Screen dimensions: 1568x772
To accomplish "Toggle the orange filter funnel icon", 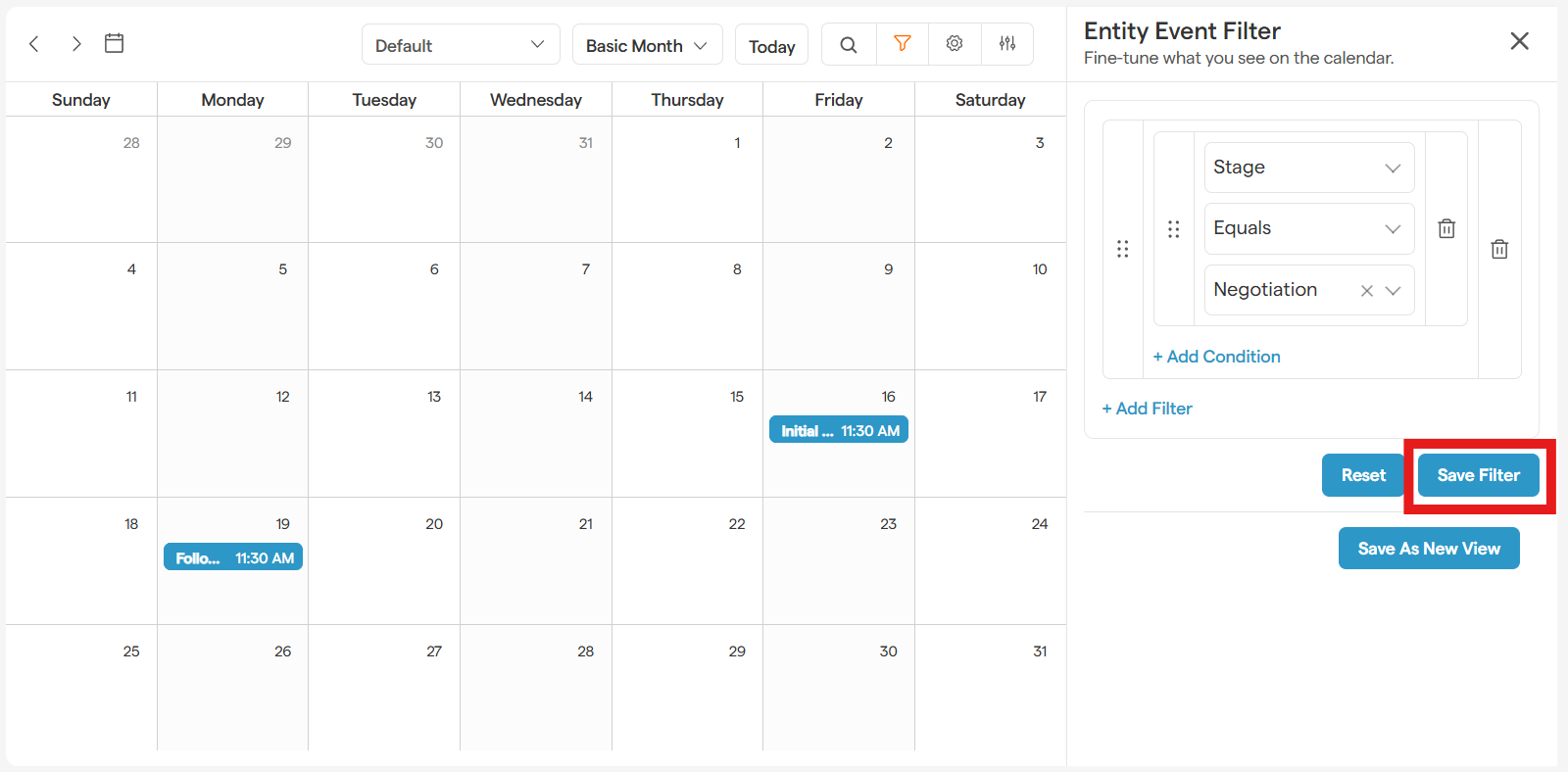I will click(903, 44).
